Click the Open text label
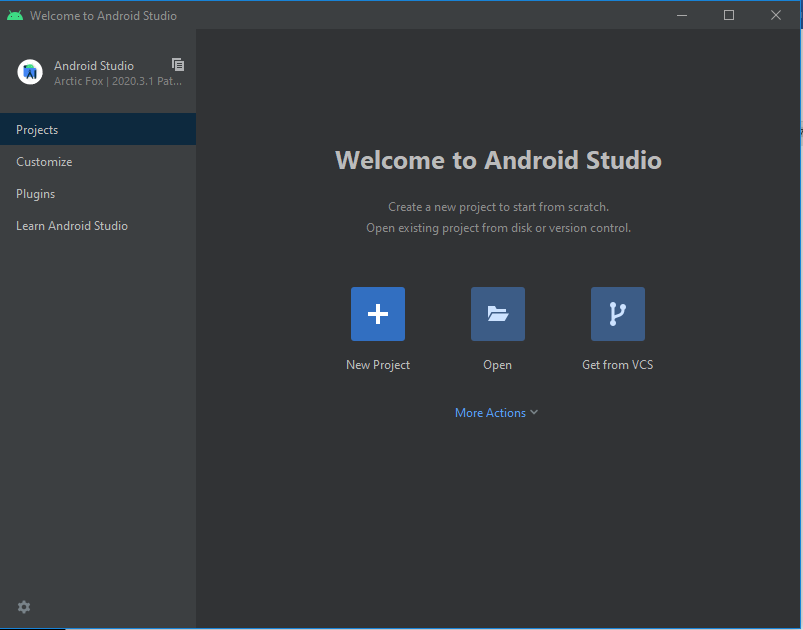This screenshot has height=630, width=803. pyautogui.click(x=497, y=365)
